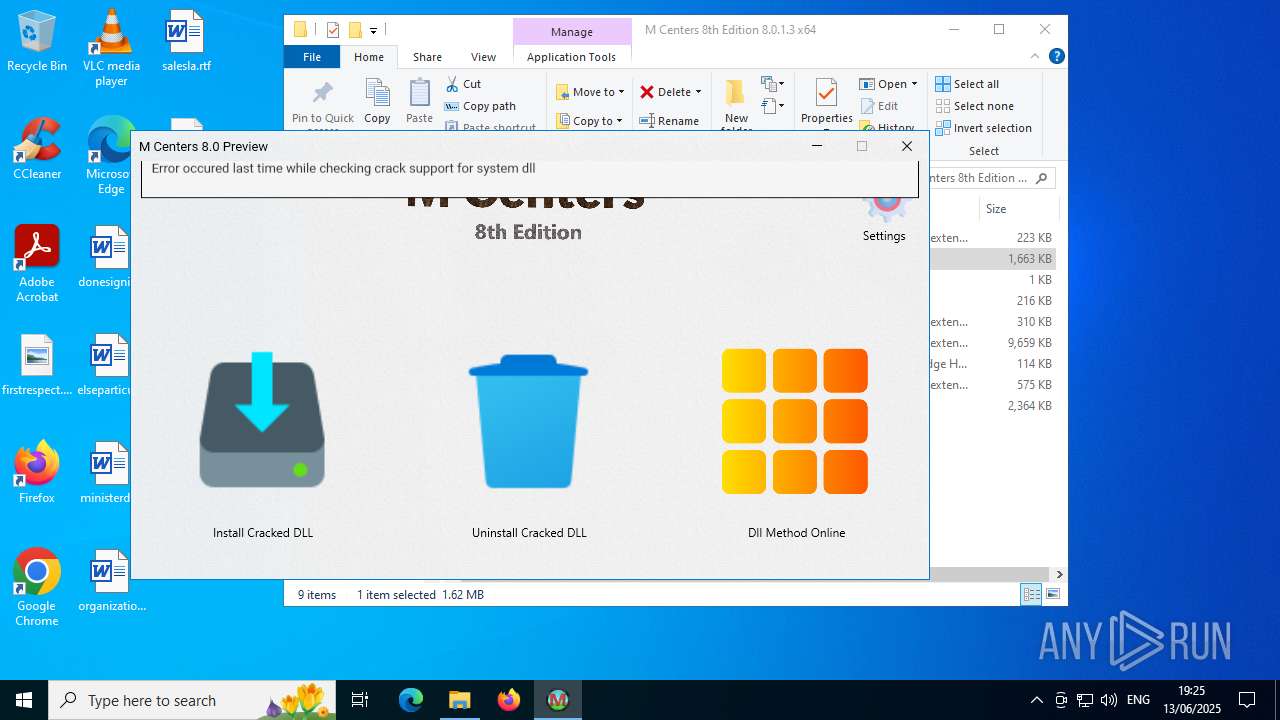
Task: Click Cut in the Explorer ribbon
Action: [x=463, y=84]
